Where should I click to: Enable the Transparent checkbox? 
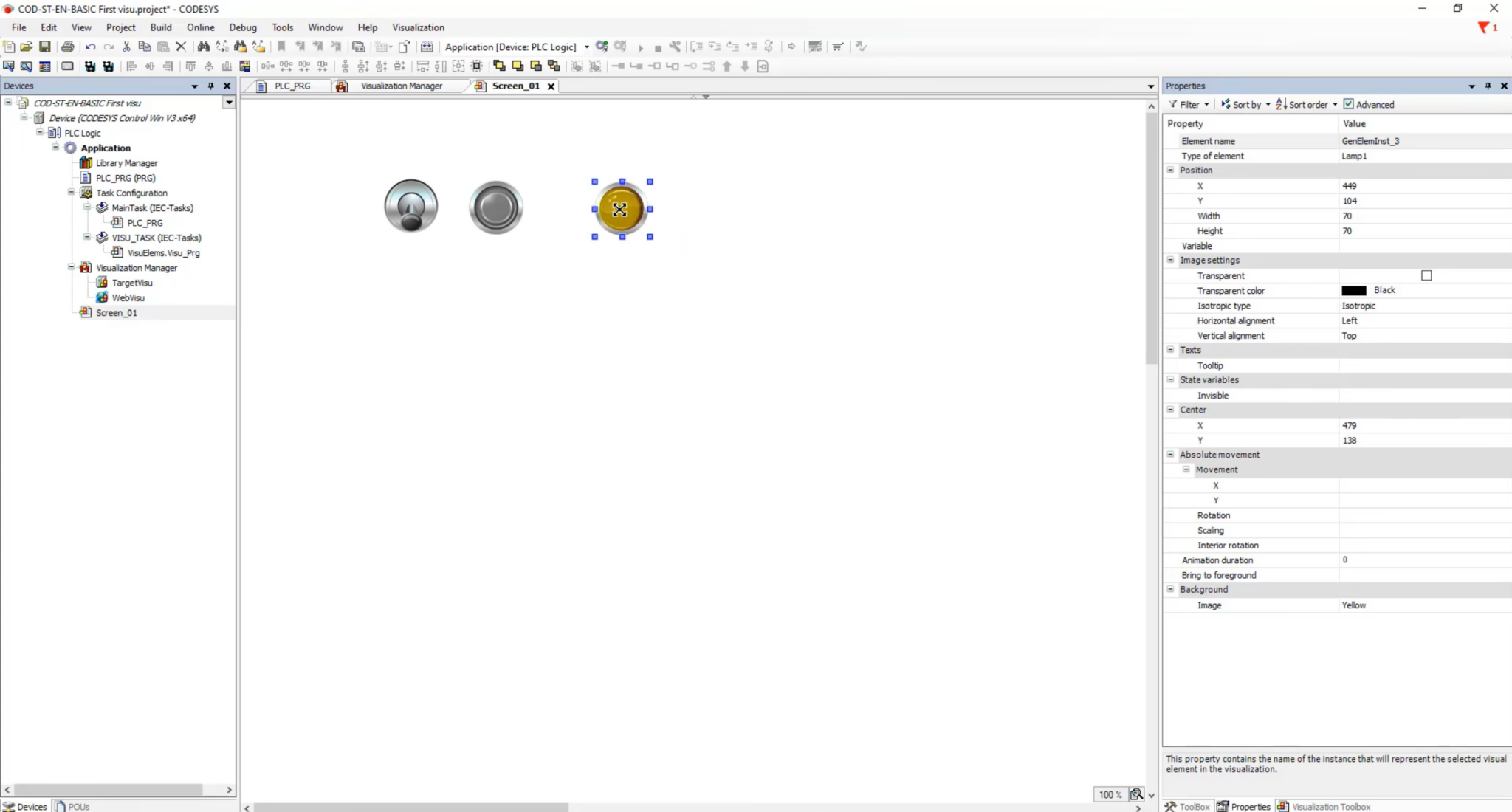tap(1426, 275)
